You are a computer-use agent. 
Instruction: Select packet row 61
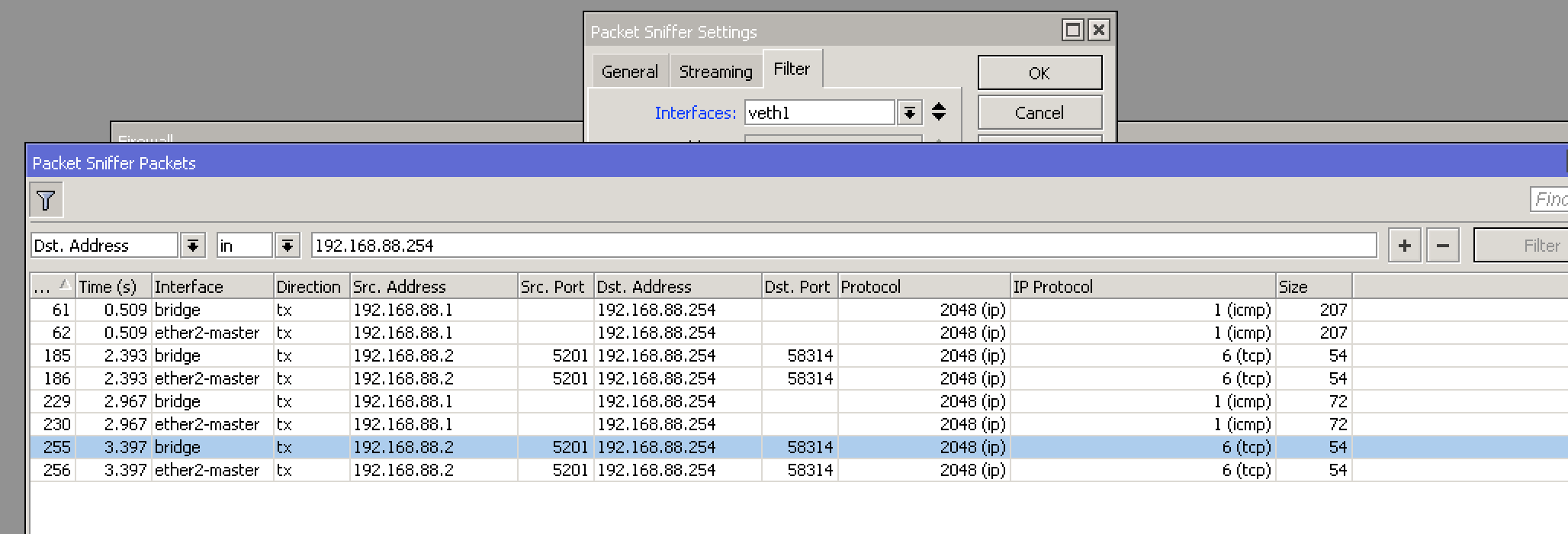point(798,310)
